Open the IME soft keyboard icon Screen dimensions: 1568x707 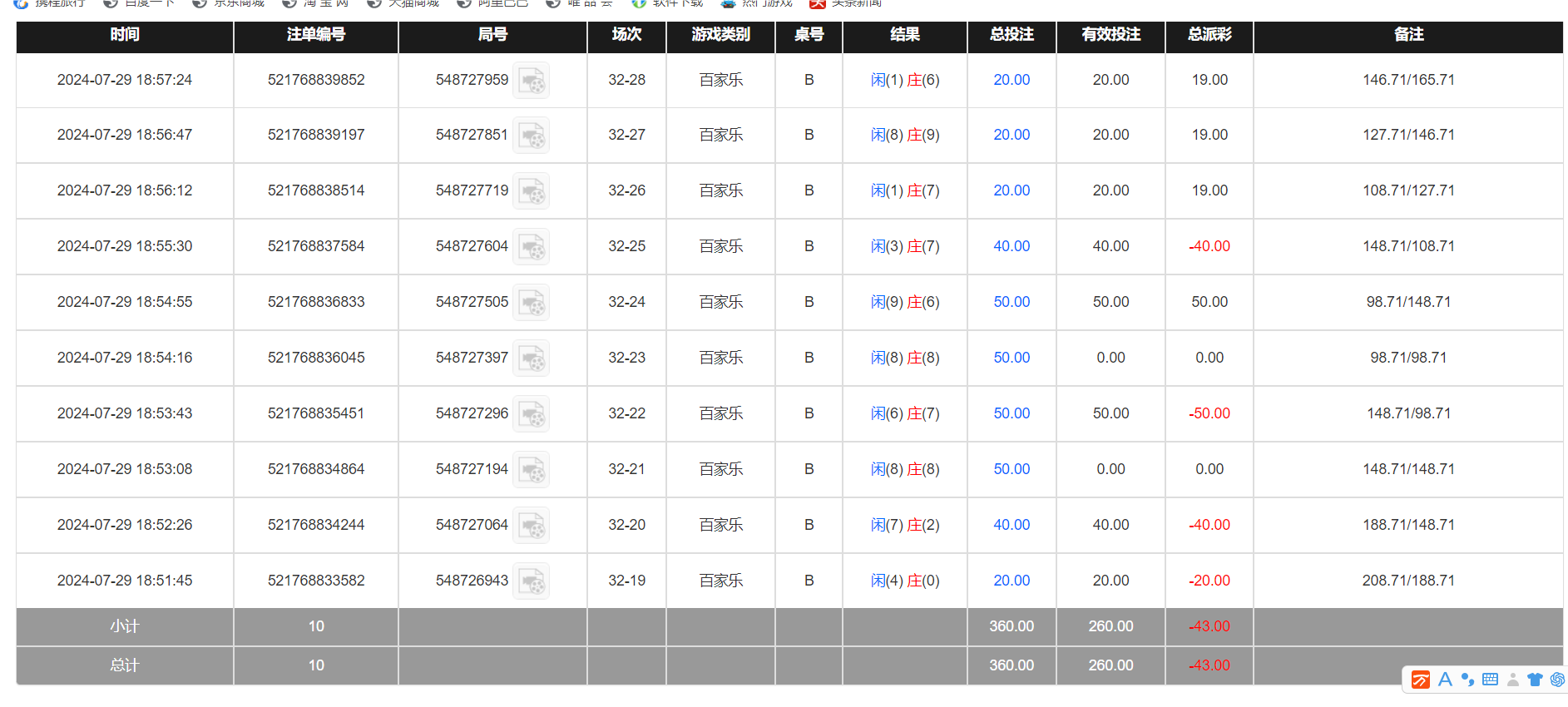[1491, 680]
